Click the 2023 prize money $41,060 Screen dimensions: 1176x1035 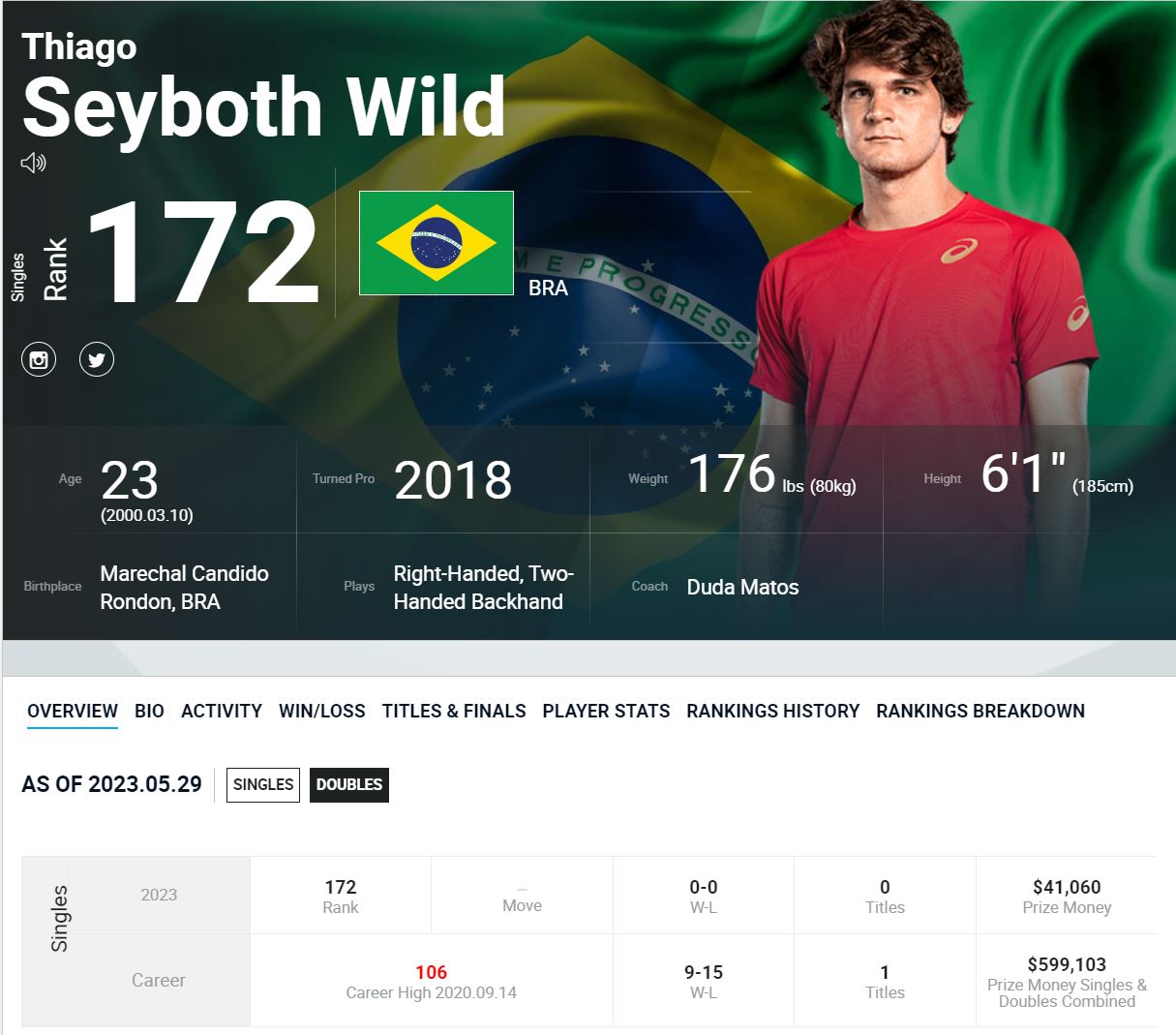coord(1067,887)
